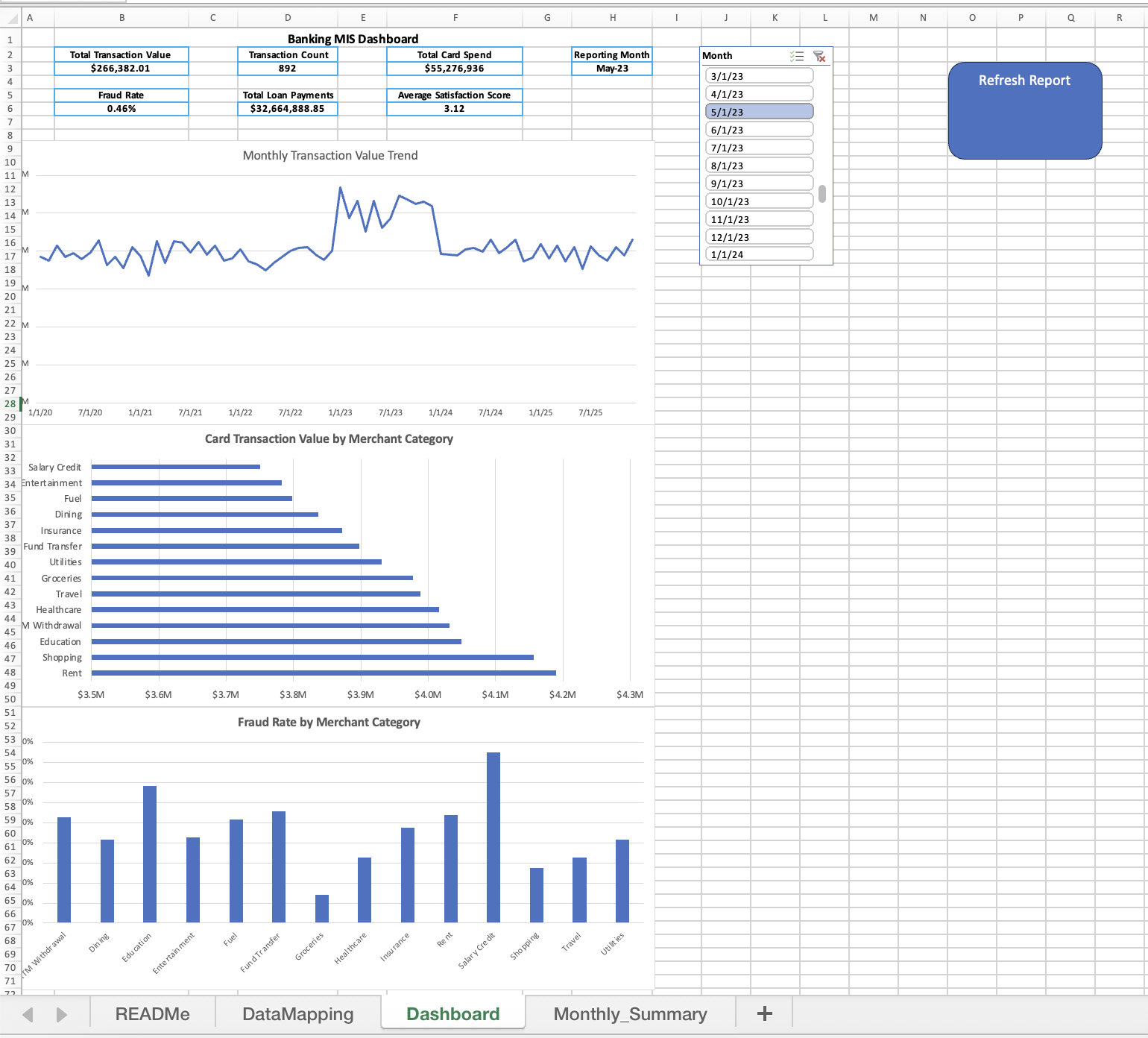The image size is (1148, 1038).
Task: Toggle the 5/1/23 slicer item
Action: coord(759,112)
